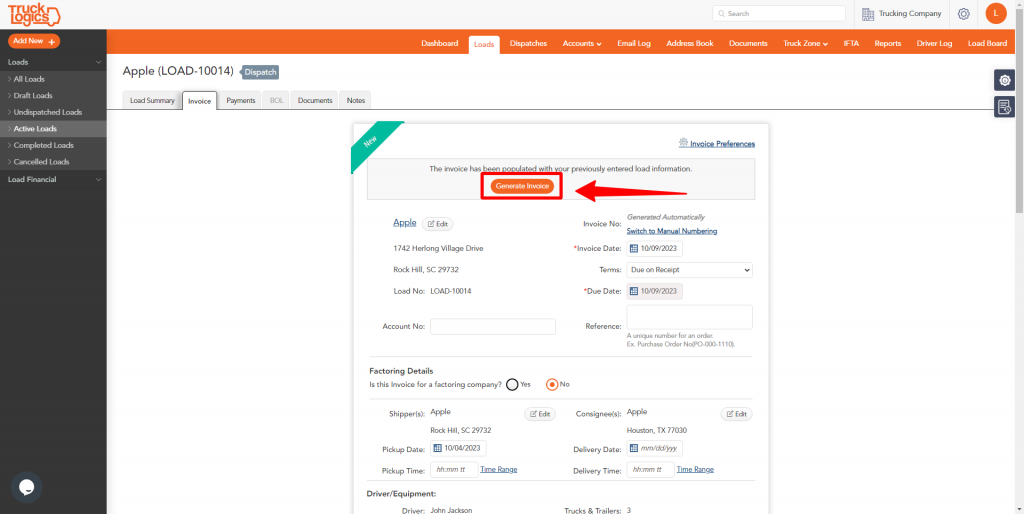Click Edit for Consignee(s)
The image size is (1024, 514).
click(x=736, y=414)
